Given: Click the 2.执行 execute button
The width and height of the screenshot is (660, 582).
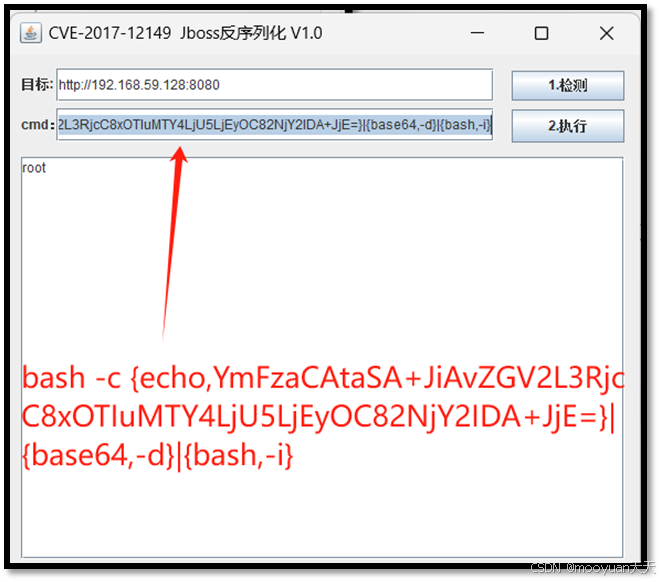Looking at the screenshot, I should tap(567, 126).
